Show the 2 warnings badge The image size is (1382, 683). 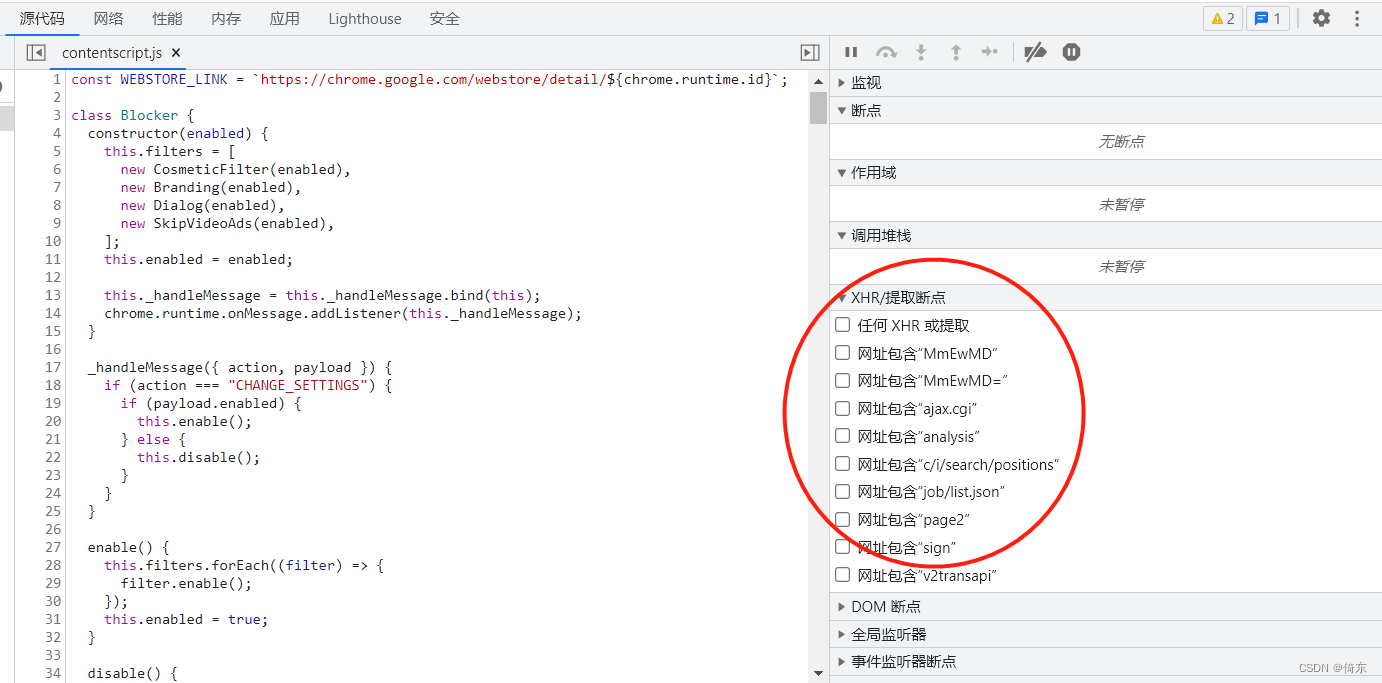[x=1223, y=18]
